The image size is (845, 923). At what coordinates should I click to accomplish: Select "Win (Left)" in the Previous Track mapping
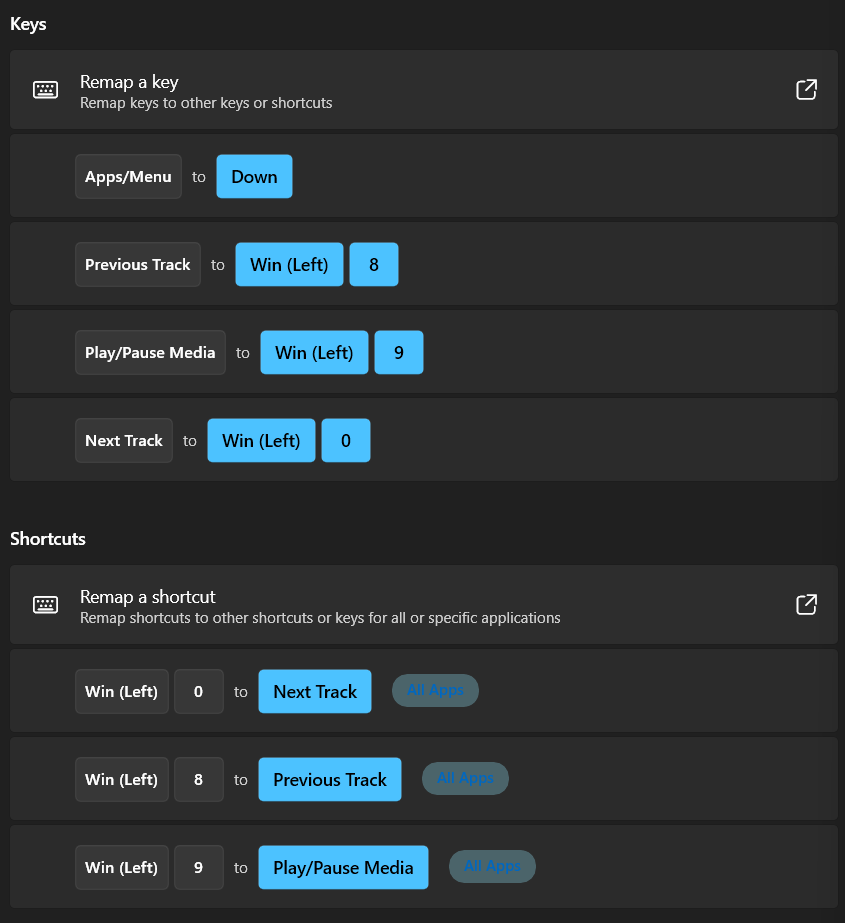pos(289,264)
